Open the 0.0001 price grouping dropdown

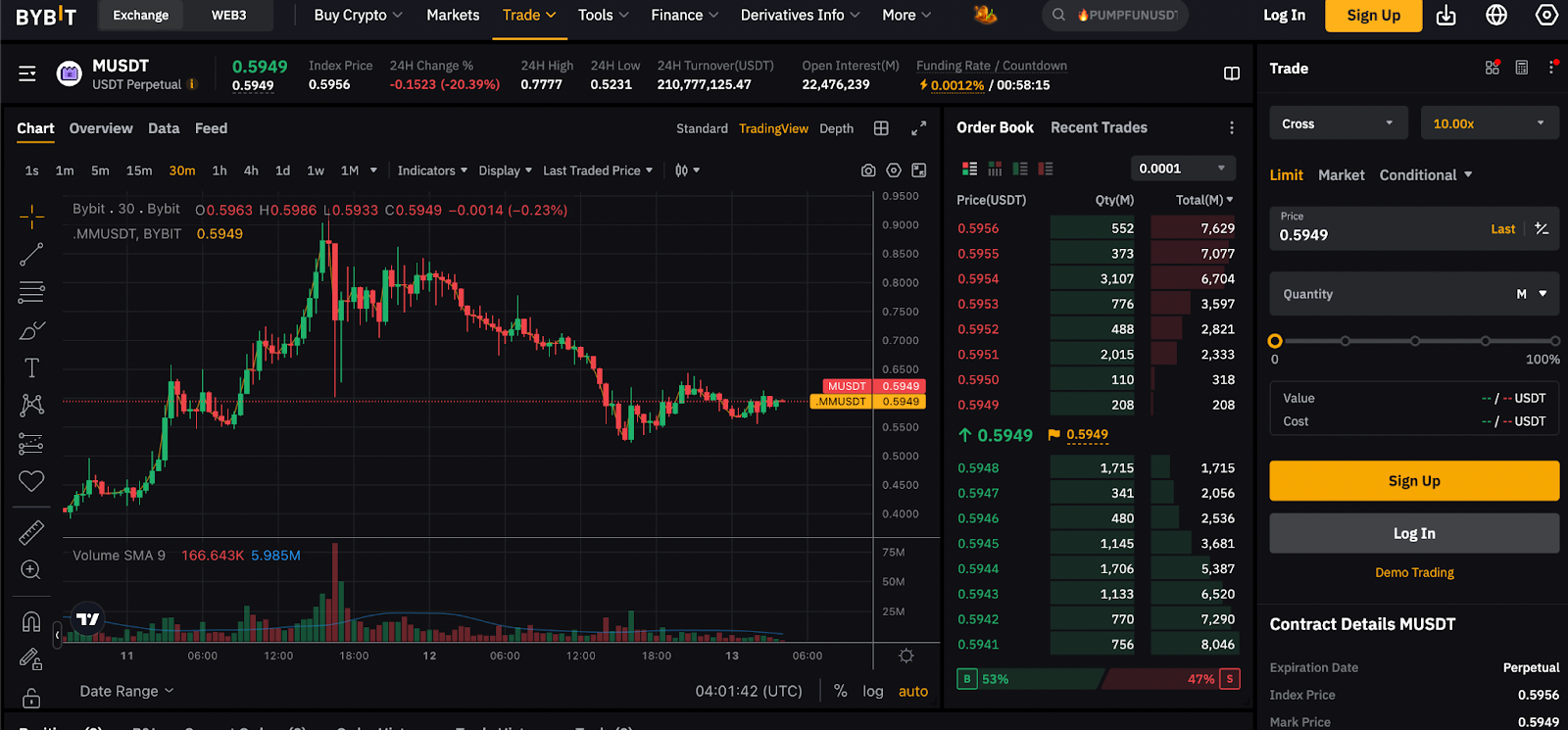1183,169
